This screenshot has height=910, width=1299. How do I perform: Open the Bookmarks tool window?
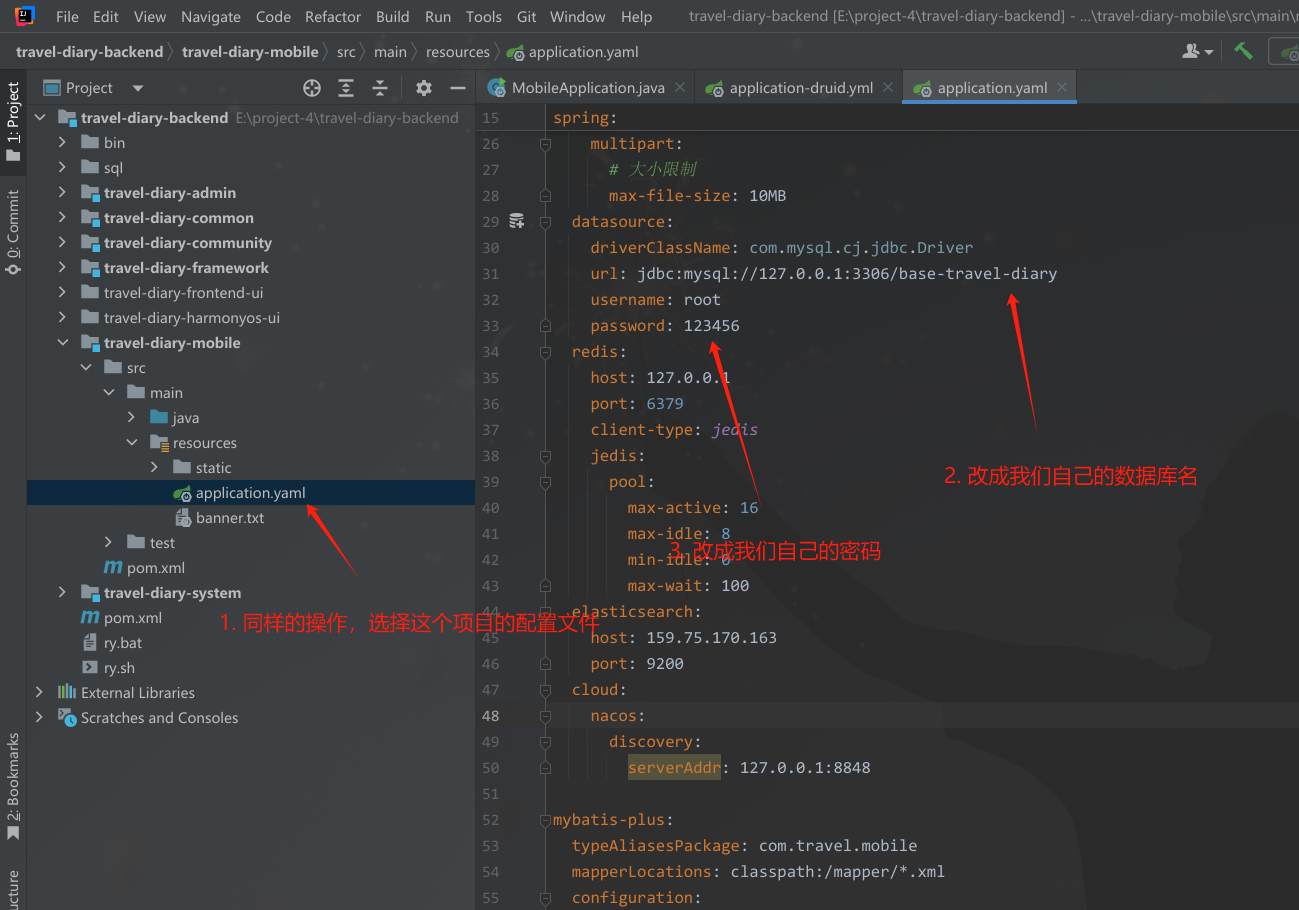[13, 787]
